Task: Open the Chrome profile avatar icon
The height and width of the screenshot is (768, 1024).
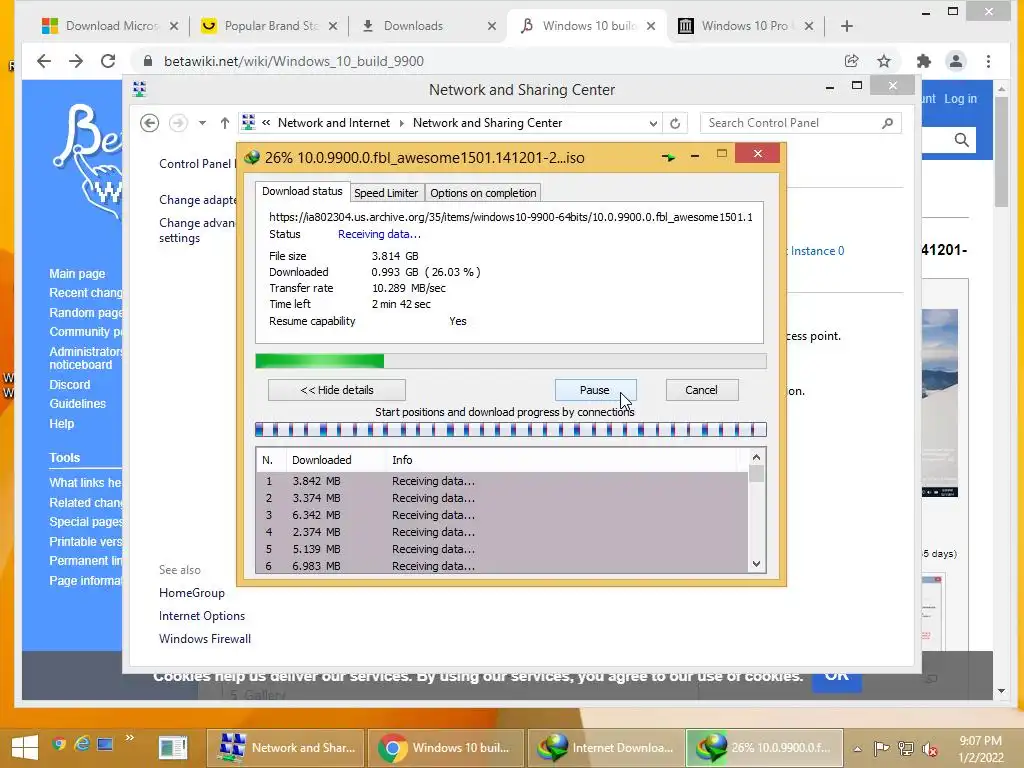Action: click(x=955, y=61)
